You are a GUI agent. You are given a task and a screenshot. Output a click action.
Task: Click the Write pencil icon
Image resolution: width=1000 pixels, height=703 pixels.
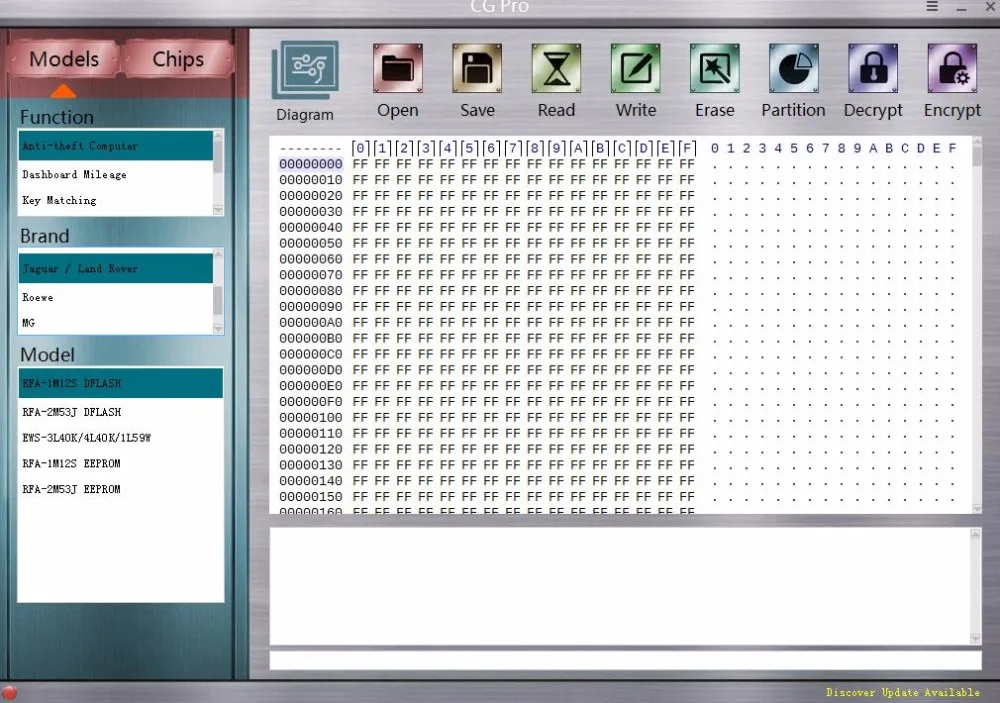tap(635, 68)
